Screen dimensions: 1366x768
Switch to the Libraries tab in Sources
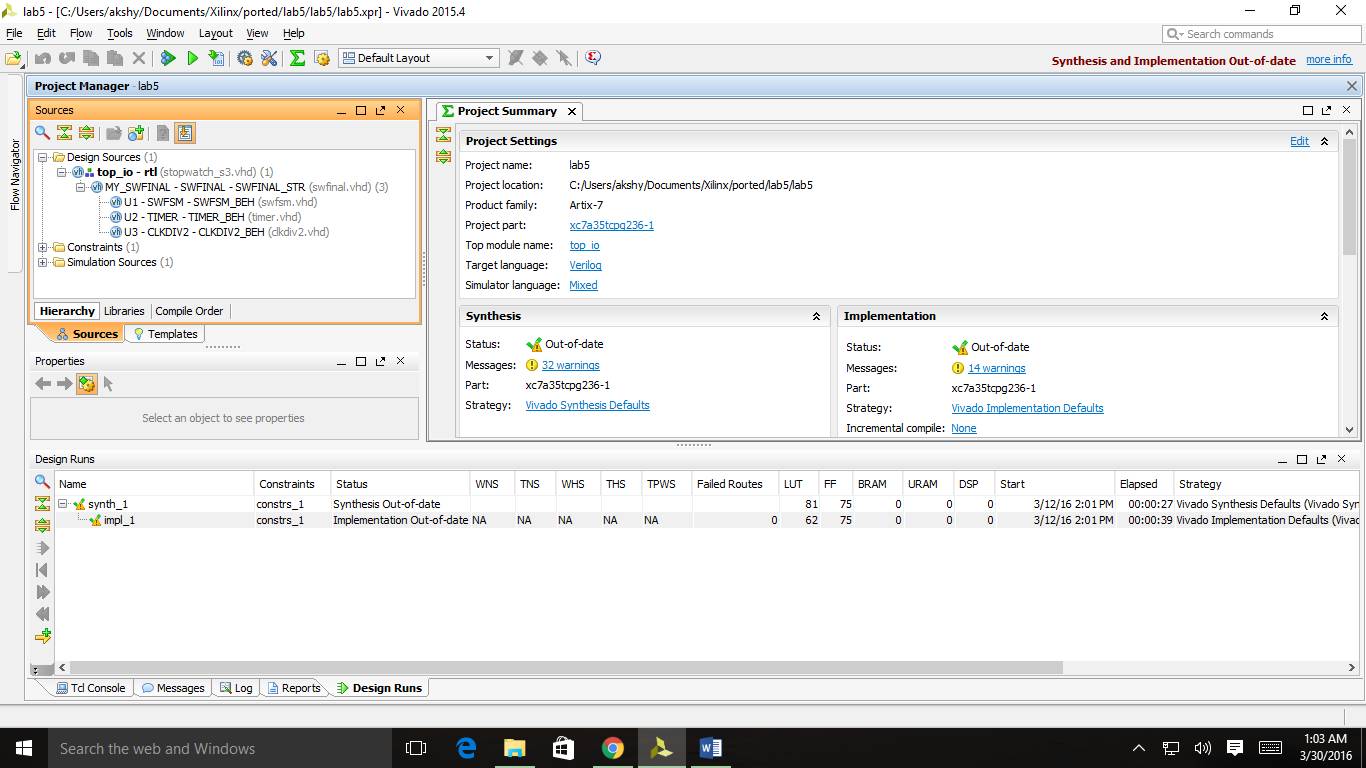click(124, 311)
